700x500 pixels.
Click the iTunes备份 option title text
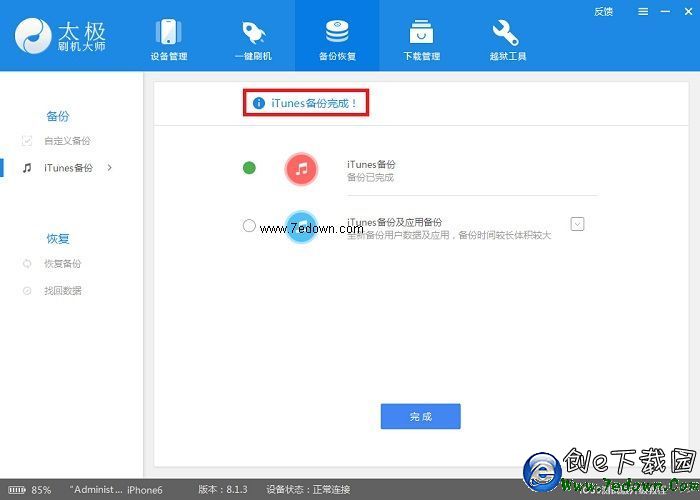coord(371,164)
